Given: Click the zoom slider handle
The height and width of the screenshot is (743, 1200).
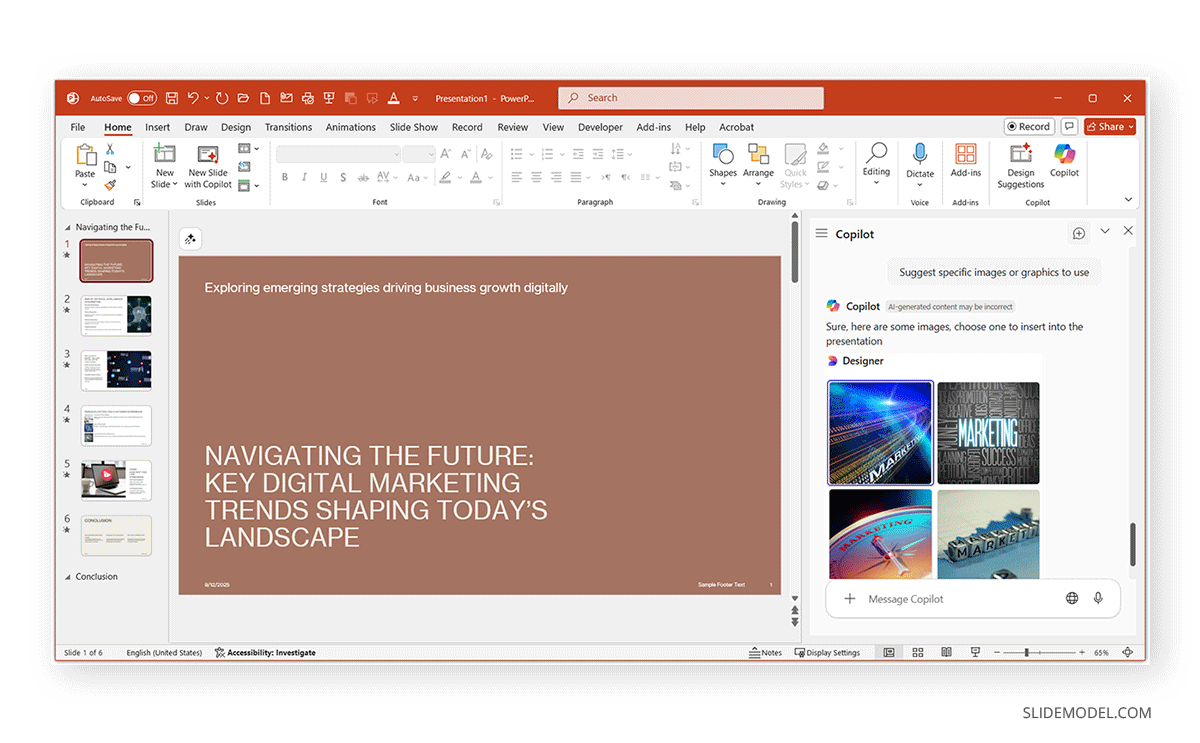Looking at the screenshot, I should 1026,653.
